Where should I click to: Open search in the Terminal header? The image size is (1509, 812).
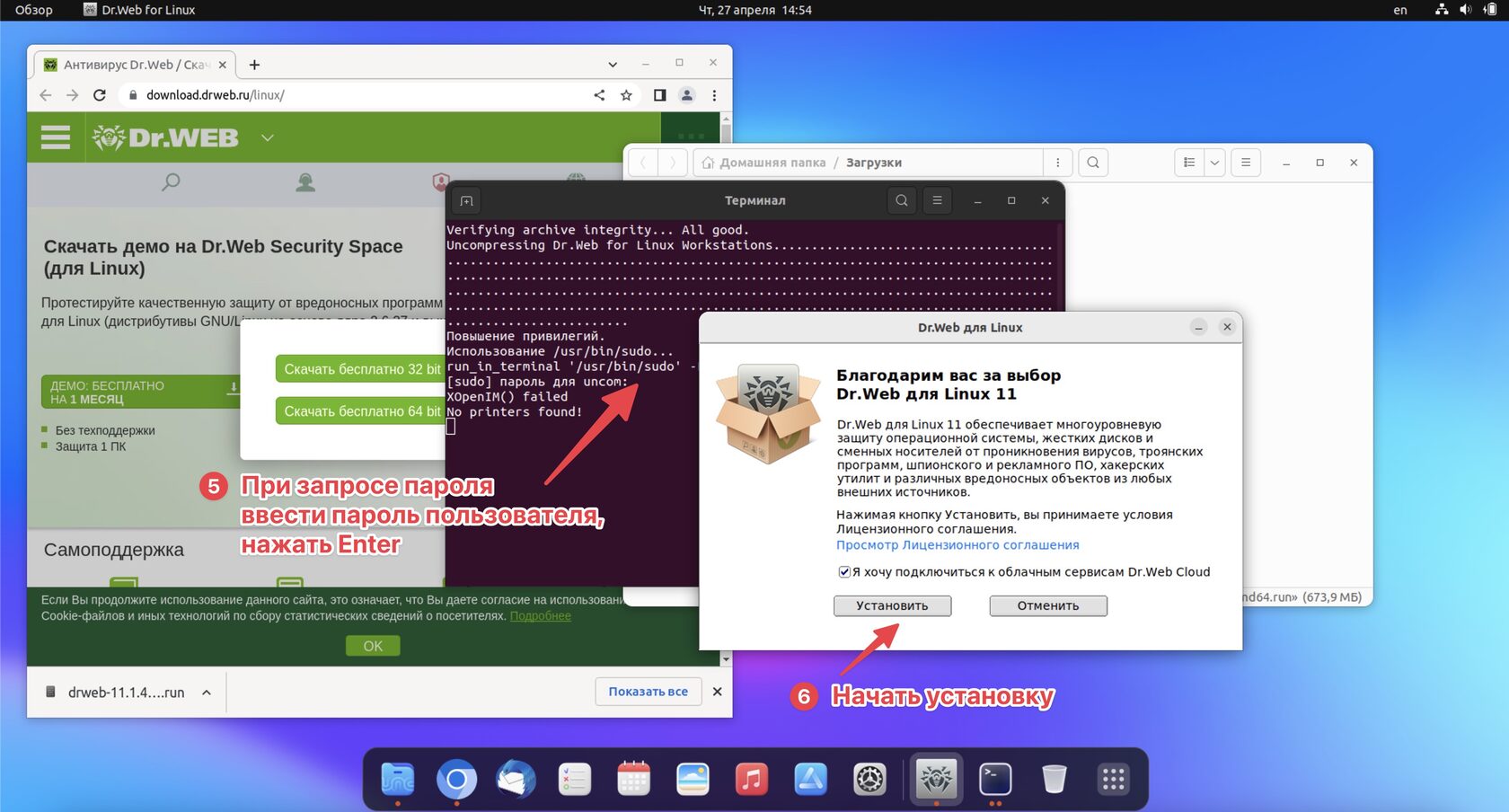[x=902, y=200]
